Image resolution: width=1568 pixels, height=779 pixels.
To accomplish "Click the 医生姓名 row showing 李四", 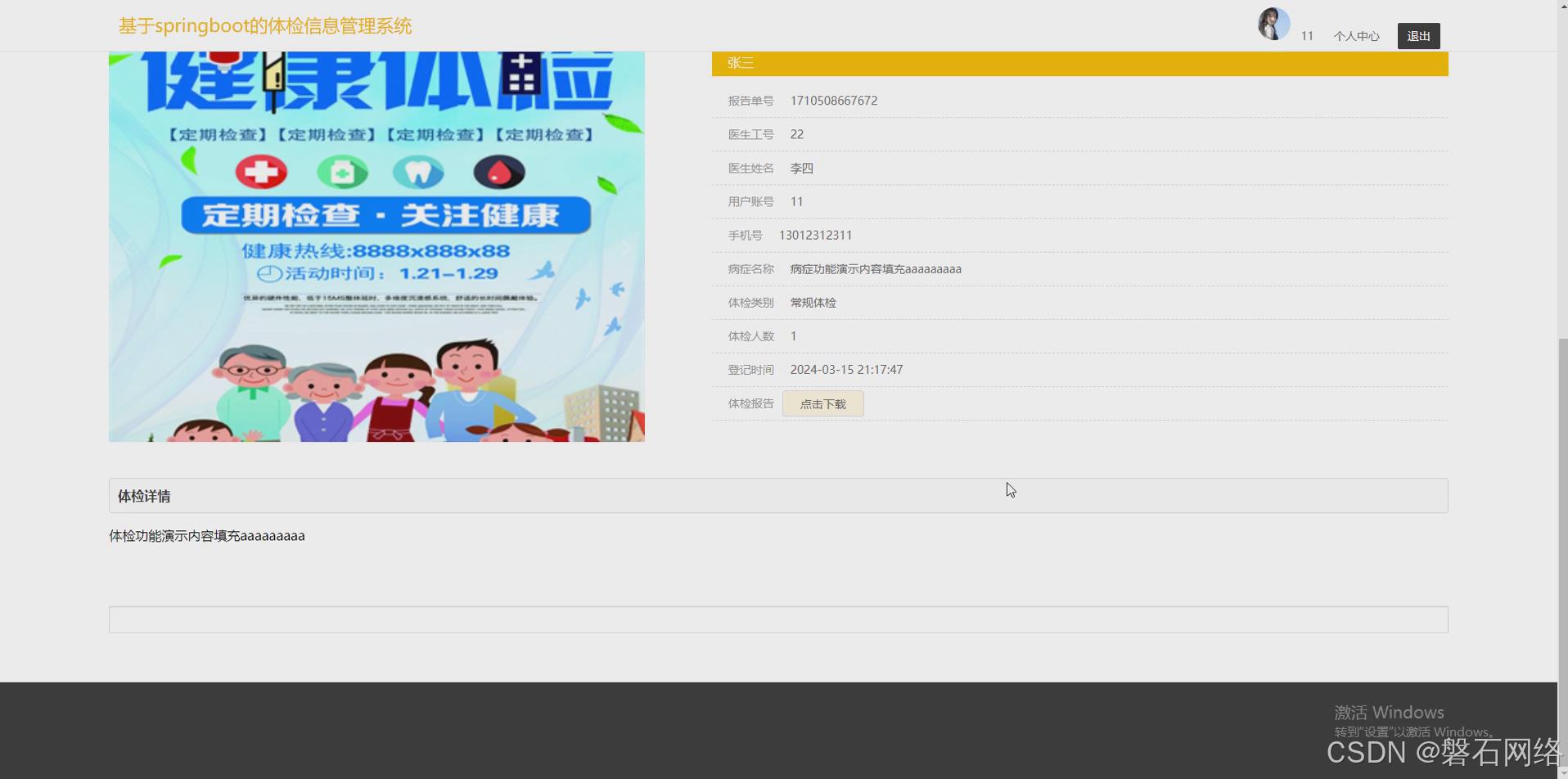I will point(802,168).
